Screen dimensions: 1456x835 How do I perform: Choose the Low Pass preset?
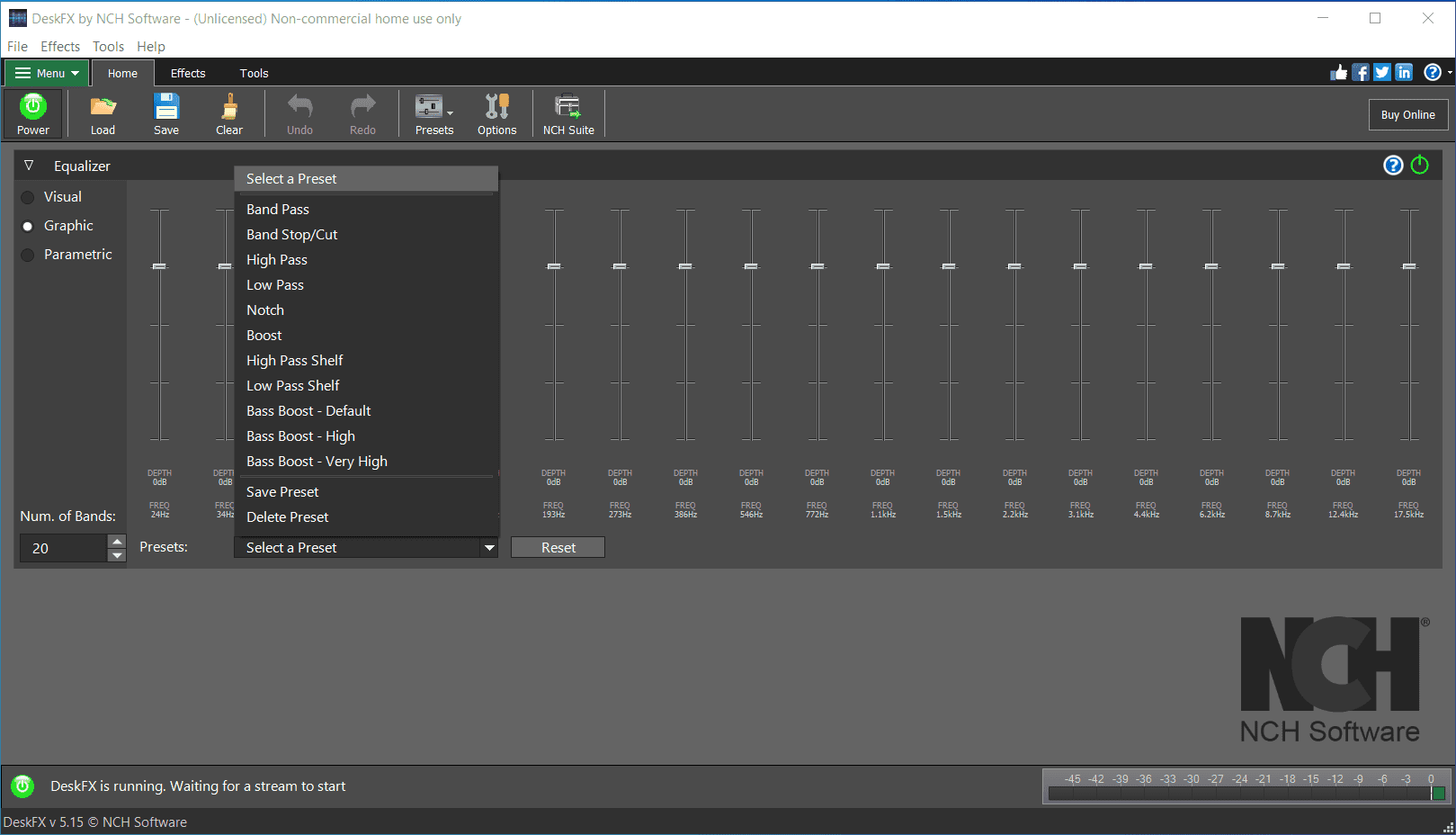pos(366,285)
